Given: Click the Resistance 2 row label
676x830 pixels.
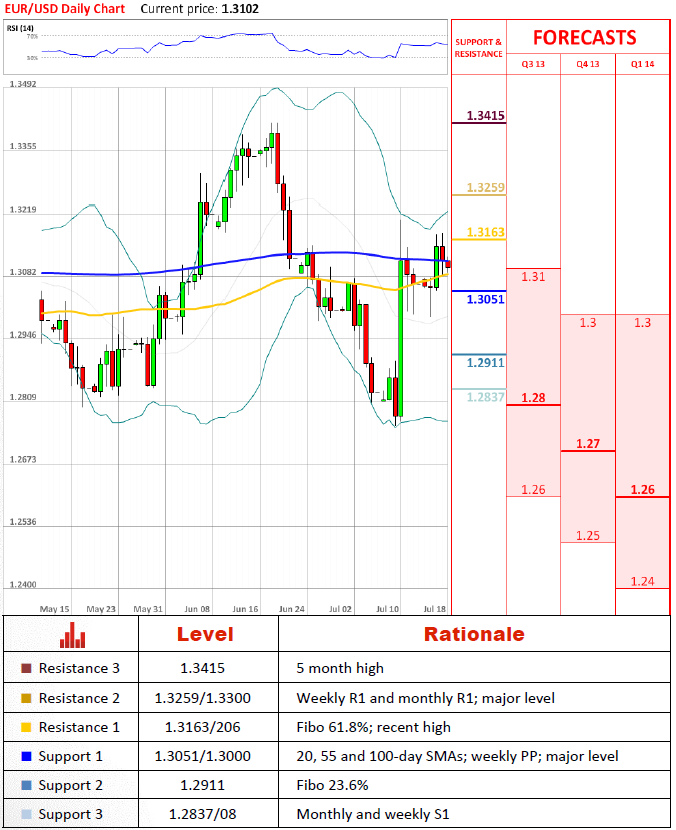Looking at the screenshot, I should (x=79, y=698).
